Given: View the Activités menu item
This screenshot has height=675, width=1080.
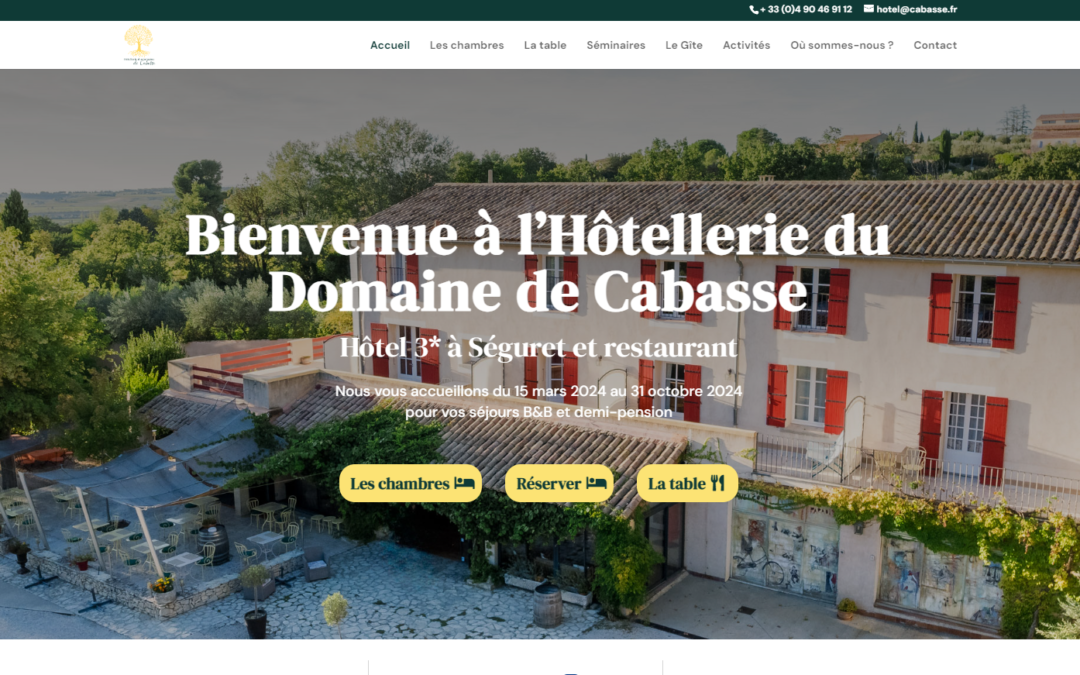Looking at the screenshot, I should [746, 45].
